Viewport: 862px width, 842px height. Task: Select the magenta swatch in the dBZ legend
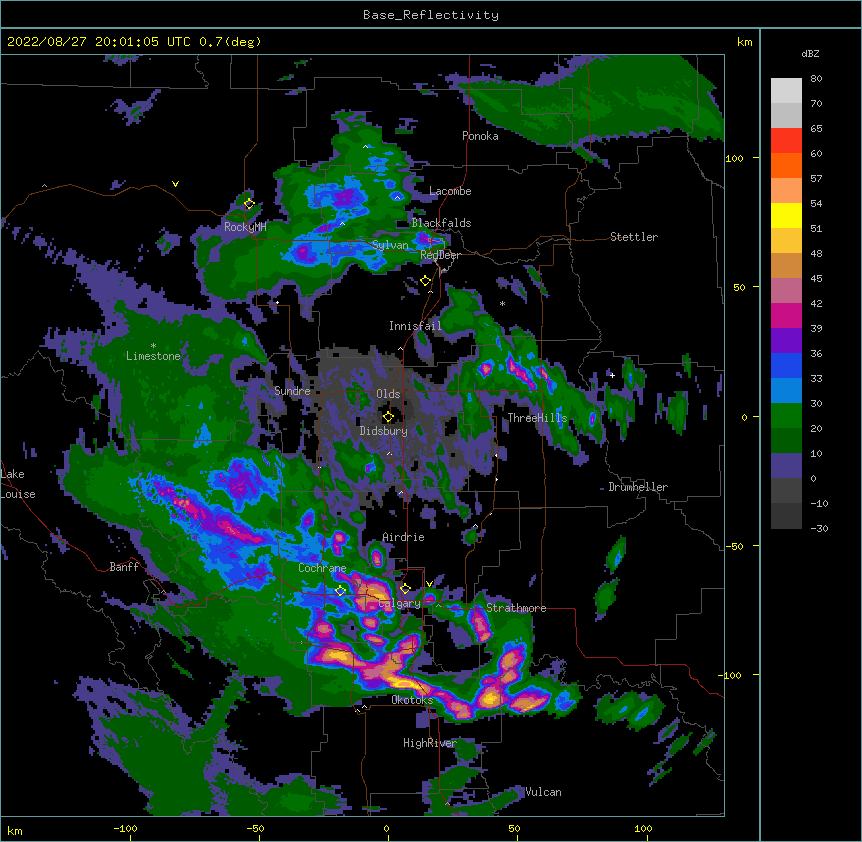point(786,315)
